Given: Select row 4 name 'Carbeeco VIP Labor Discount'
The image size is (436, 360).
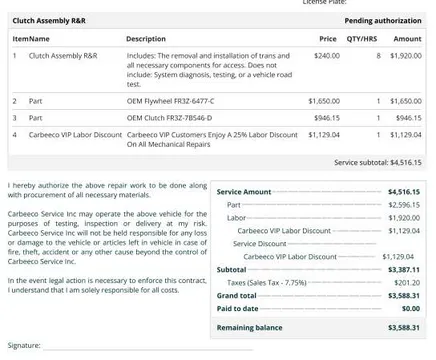Looking at the screenshot, I should coord(75,135).
